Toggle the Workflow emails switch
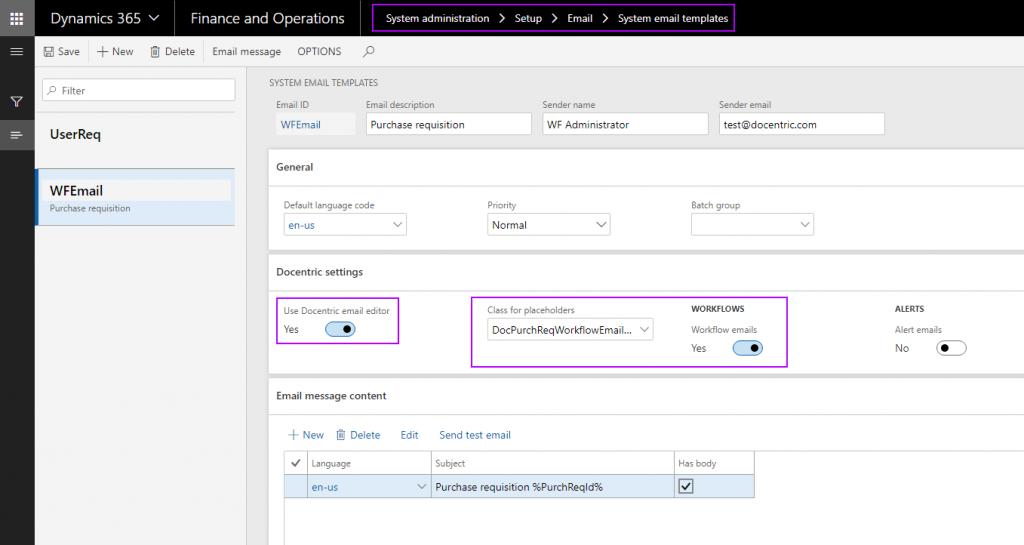This screenshot has width=1024, height=545. pos(748,348)
